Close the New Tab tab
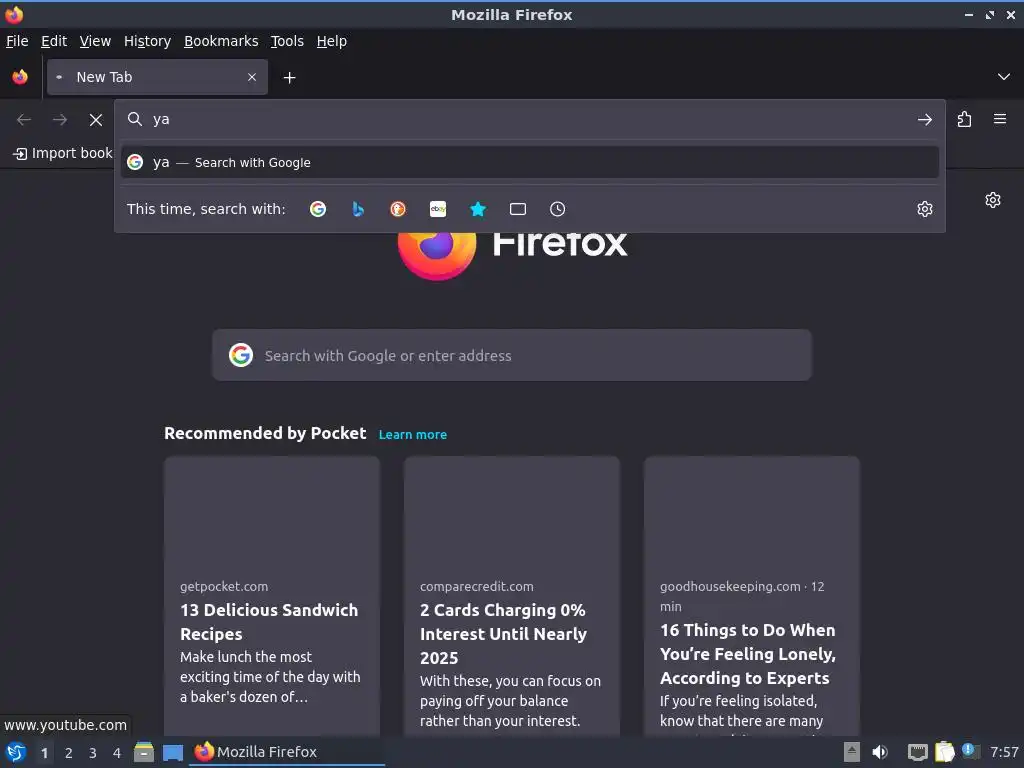 click(252, 77)
